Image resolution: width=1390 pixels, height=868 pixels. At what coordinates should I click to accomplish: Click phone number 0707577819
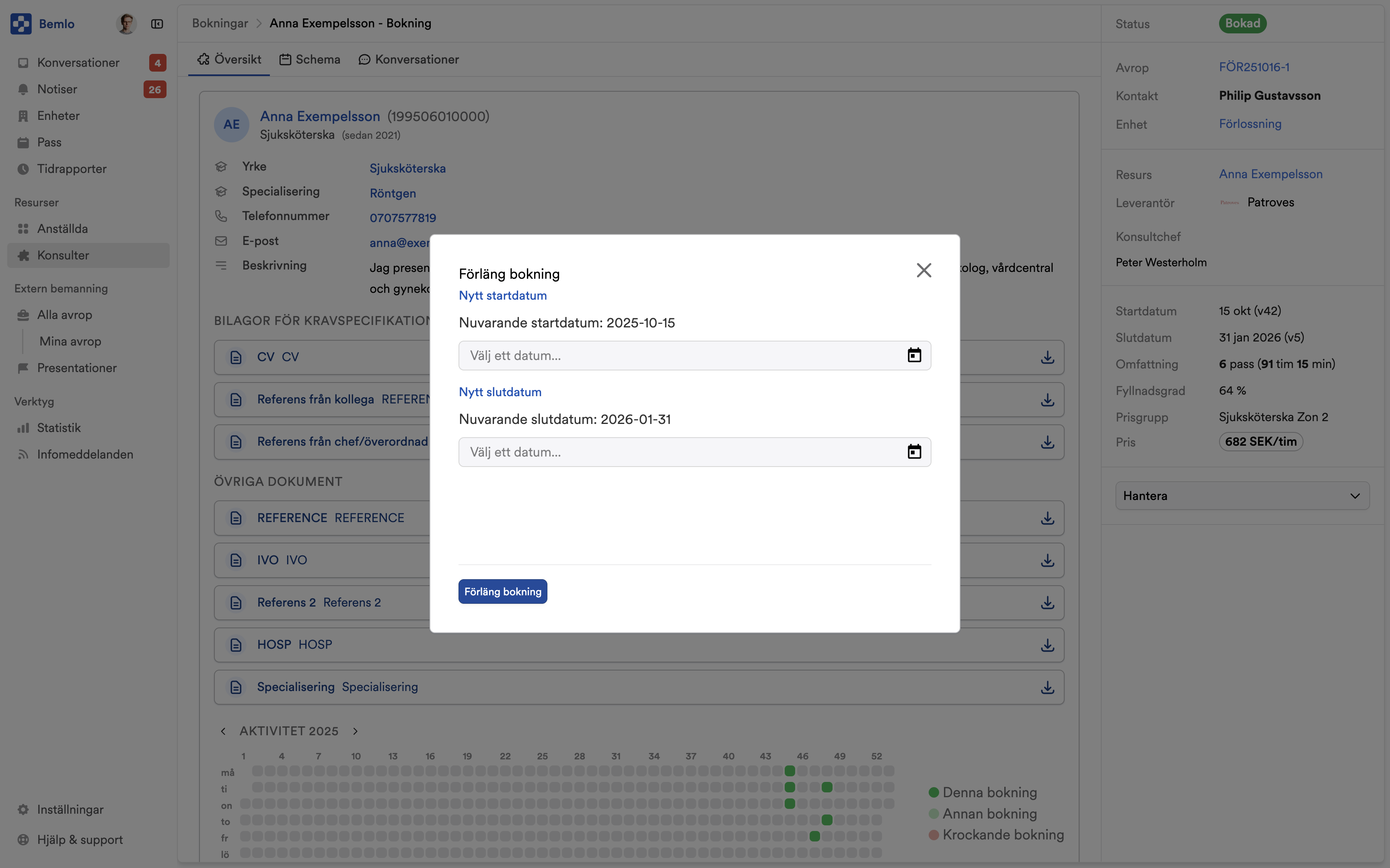pyautogui.click(x=403, y=218)
